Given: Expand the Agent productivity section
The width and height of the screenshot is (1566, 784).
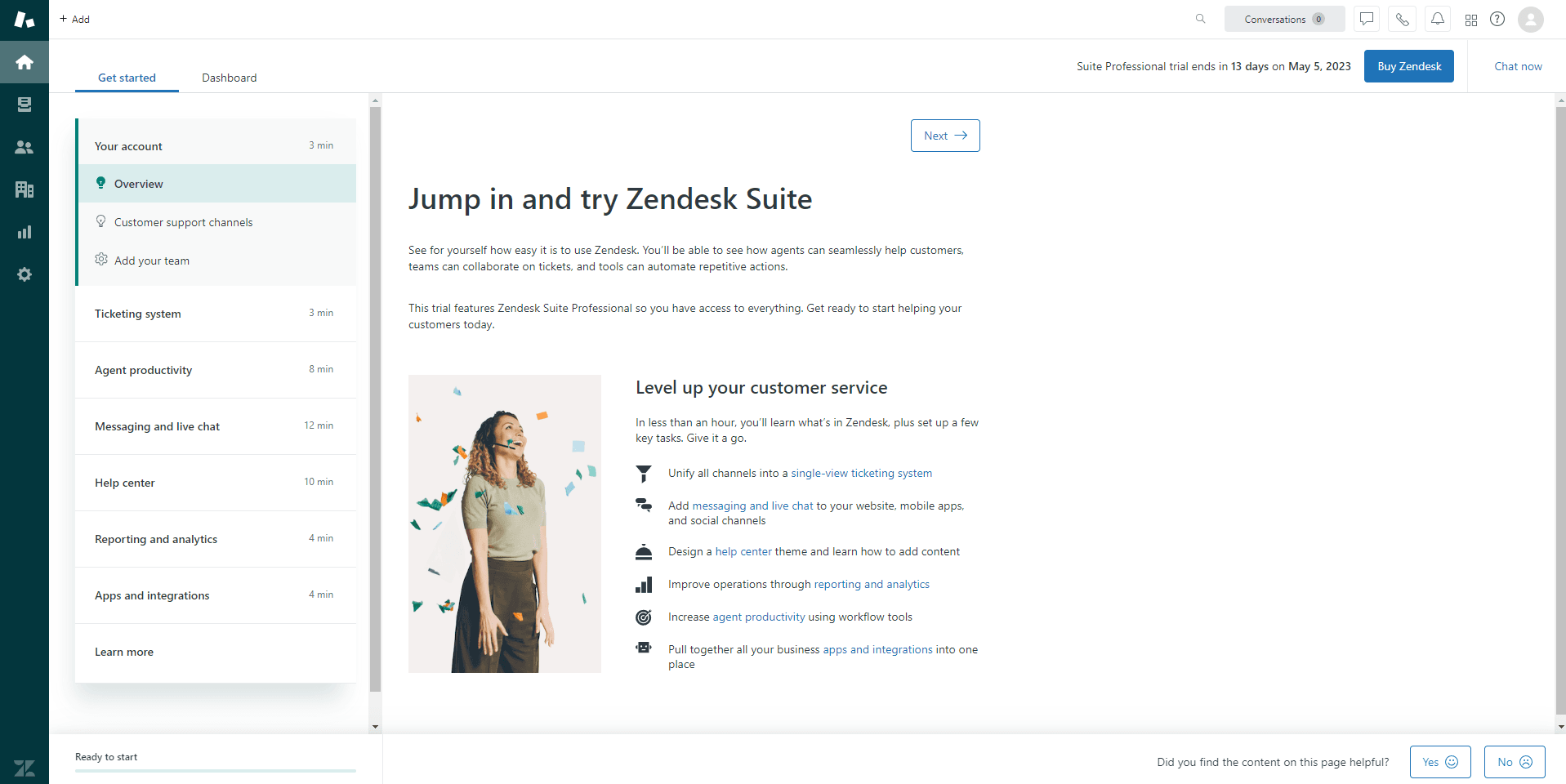Looking at the screenshot, I should click(x=216, y=370).
